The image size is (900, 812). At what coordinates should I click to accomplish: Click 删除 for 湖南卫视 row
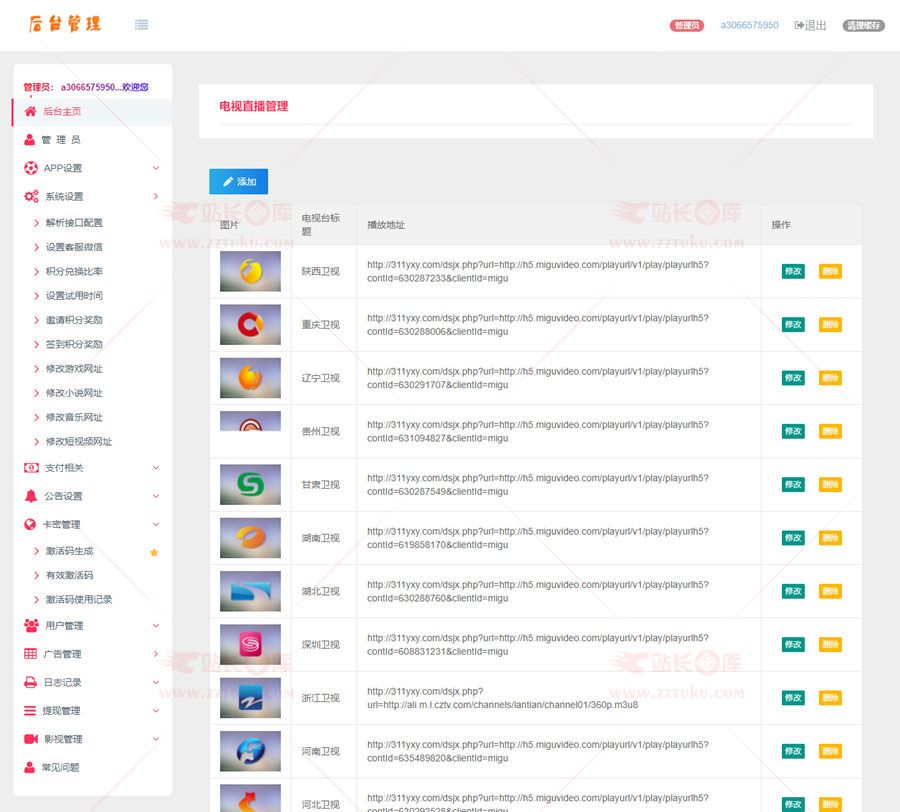[x=830, y=538]
